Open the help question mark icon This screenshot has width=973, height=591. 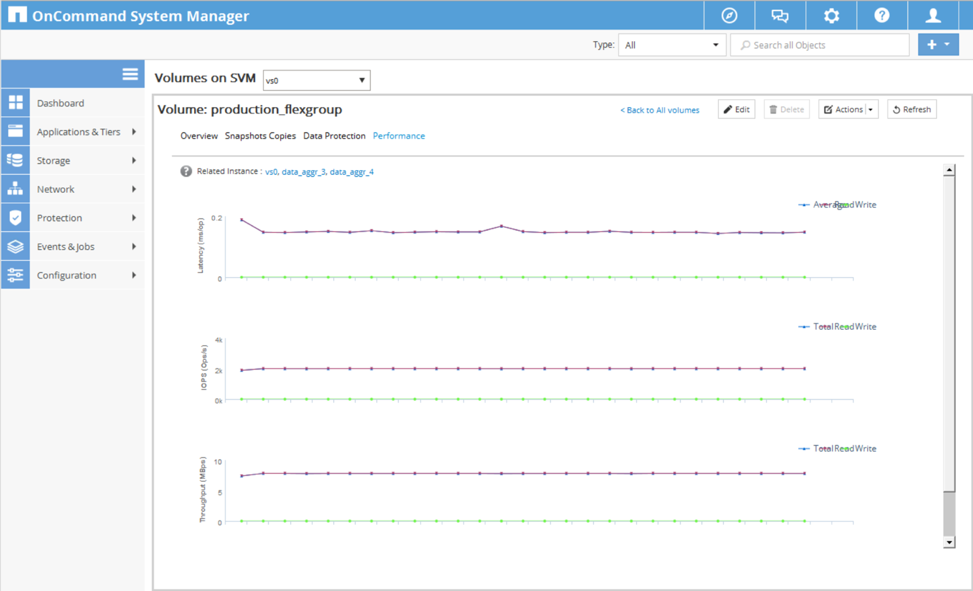[x=882, y=16]
